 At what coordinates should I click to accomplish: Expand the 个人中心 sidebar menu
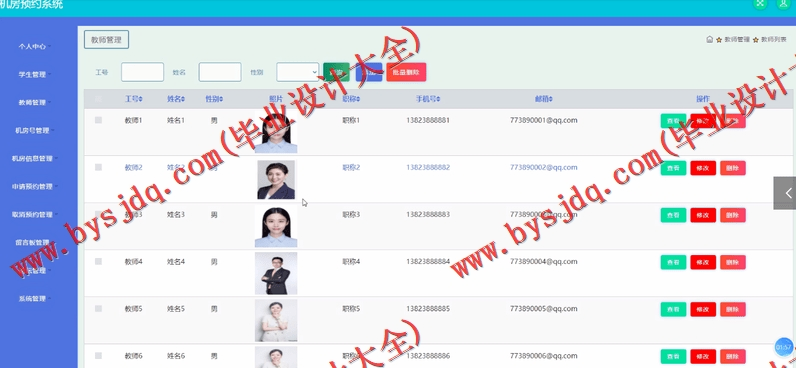coord(34,46)
